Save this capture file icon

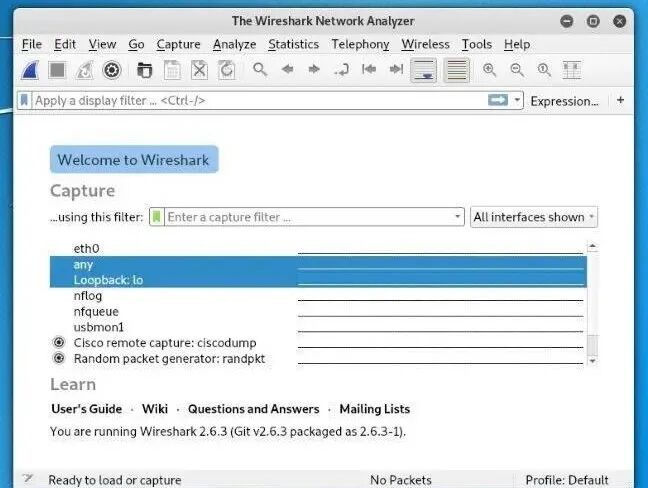pos(172,70)
